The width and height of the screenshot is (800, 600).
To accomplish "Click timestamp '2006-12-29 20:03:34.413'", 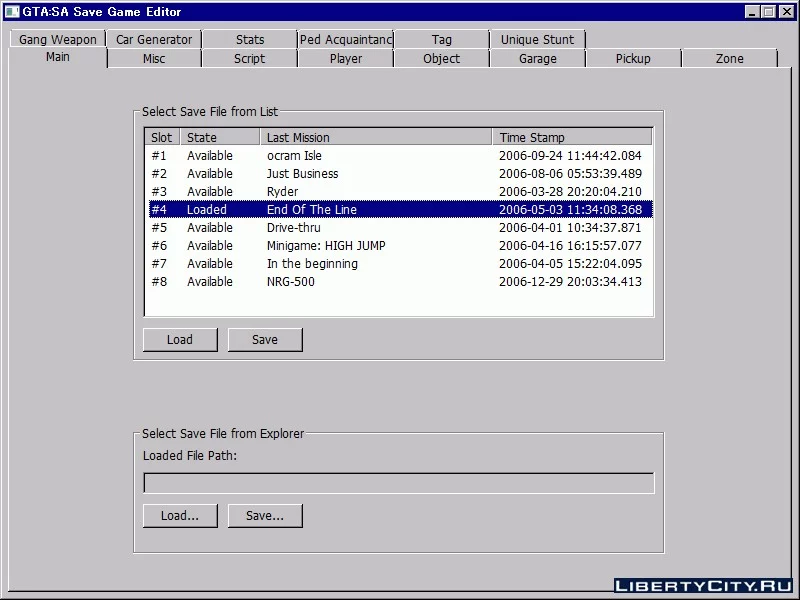I will coord(570,282).
